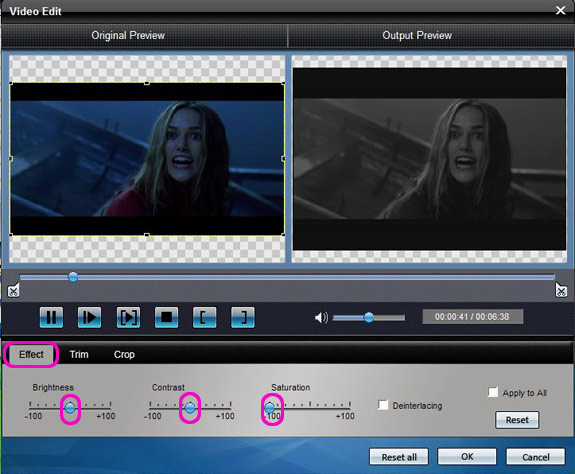Click the right scissors trim marker
The height and width of the screenshot is (474, 575).
561,290
